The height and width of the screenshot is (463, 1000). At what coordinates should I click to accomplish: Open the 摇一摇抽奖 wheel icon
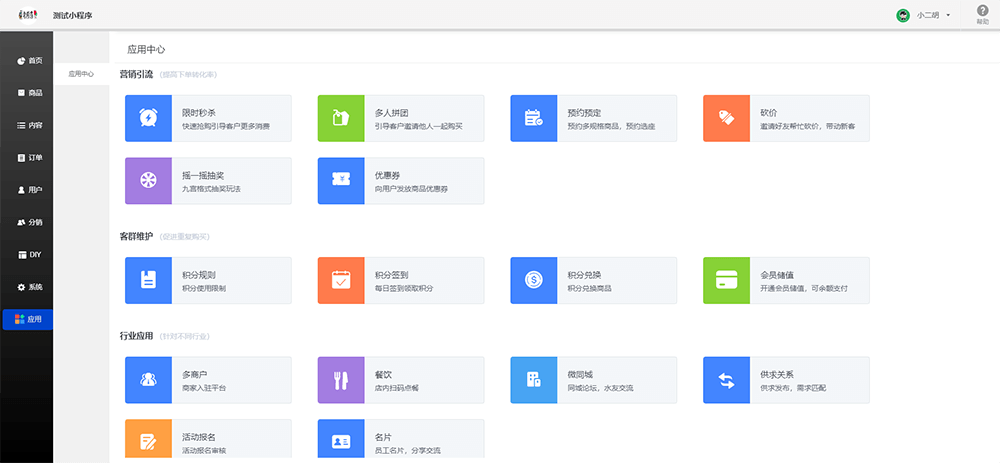[148, 181]
